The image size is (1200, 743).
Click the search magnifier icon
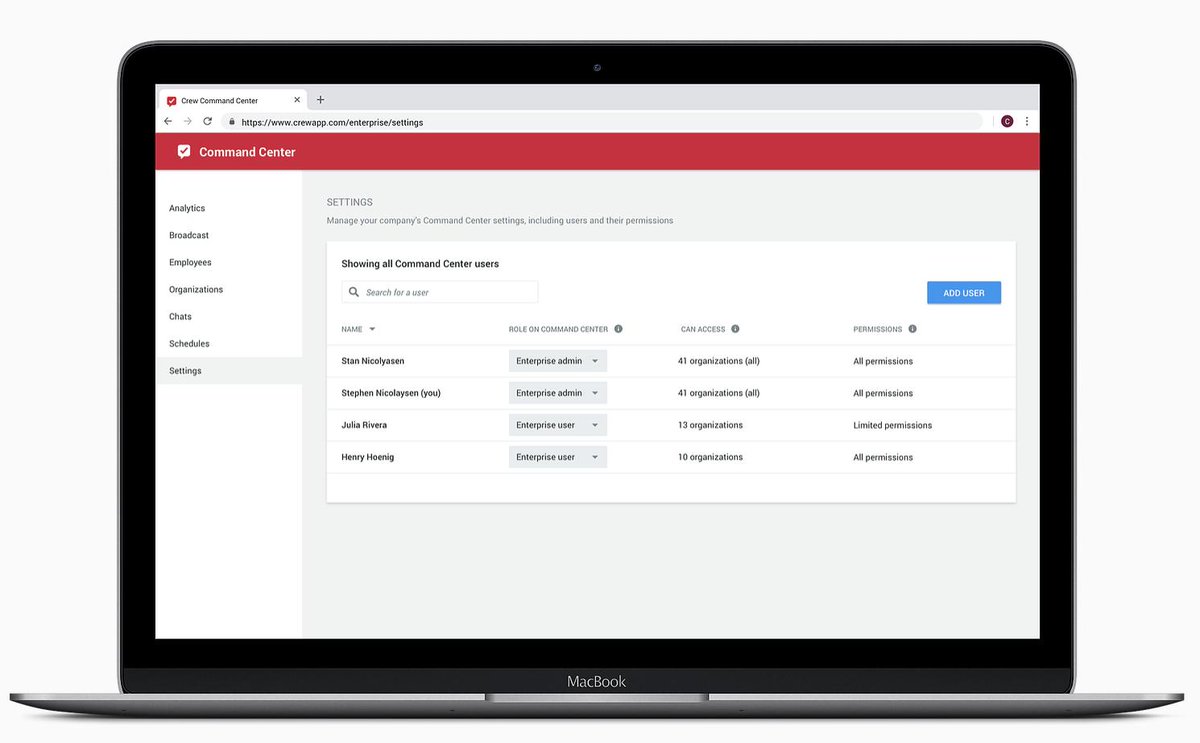tap(354, 292)
